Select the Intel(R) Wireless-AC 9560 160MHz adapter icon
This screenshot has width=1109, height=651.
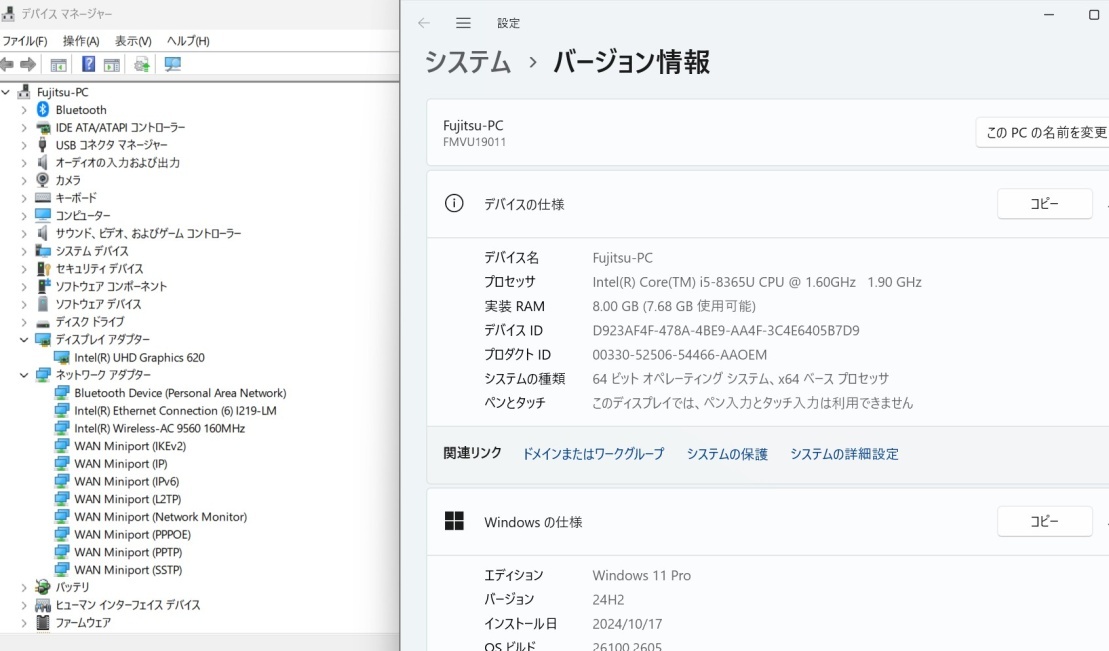pos(62,428)
